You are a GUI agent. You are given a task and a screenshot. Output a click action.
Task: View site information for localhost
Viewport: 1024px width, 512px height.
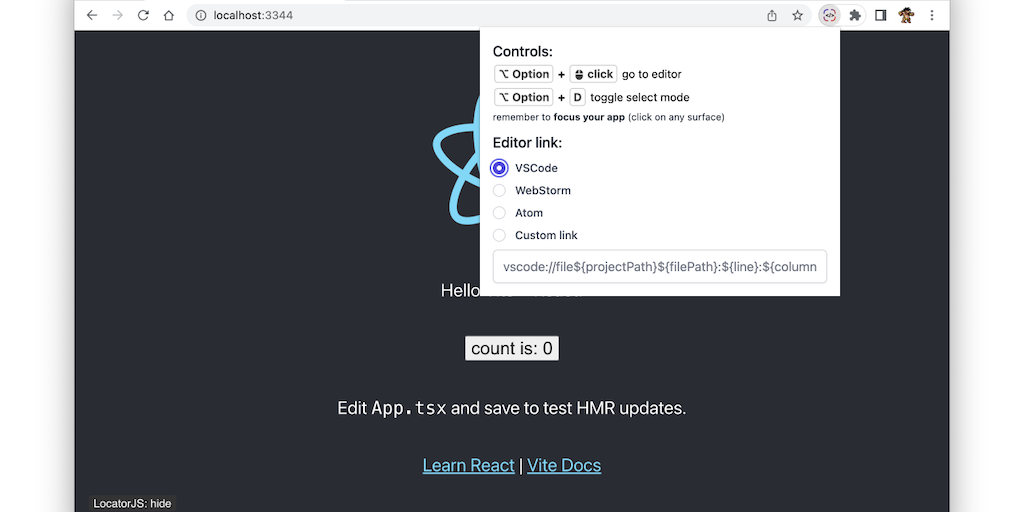[x=200, y=15]
